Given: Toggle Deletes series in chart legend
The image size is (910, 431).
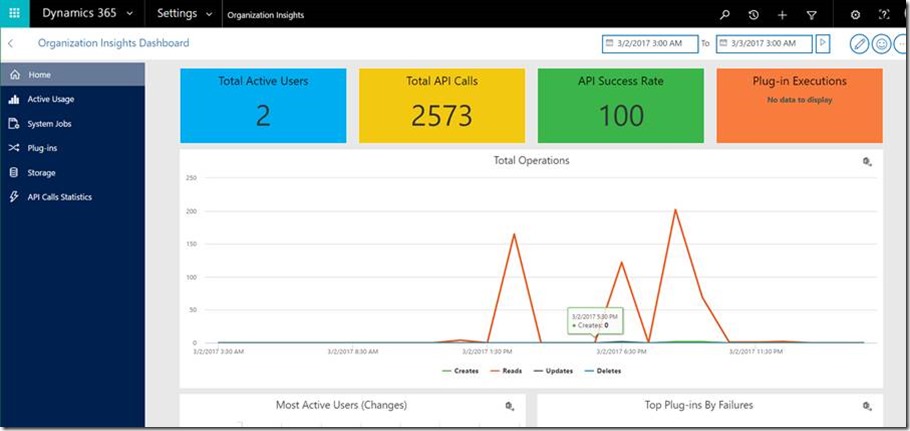Looking at the screenshot, I should 599,371.
